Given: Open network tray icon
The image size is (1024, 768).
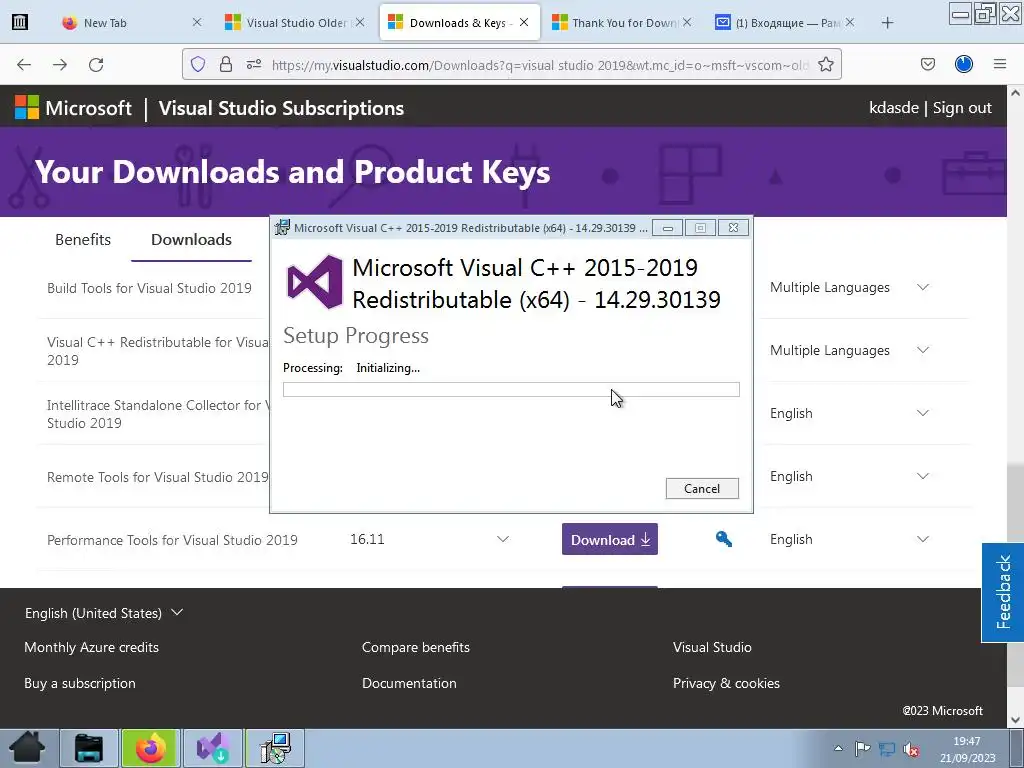Looking at the screenshot, I should pyautogui.click(x=887, y=749).
